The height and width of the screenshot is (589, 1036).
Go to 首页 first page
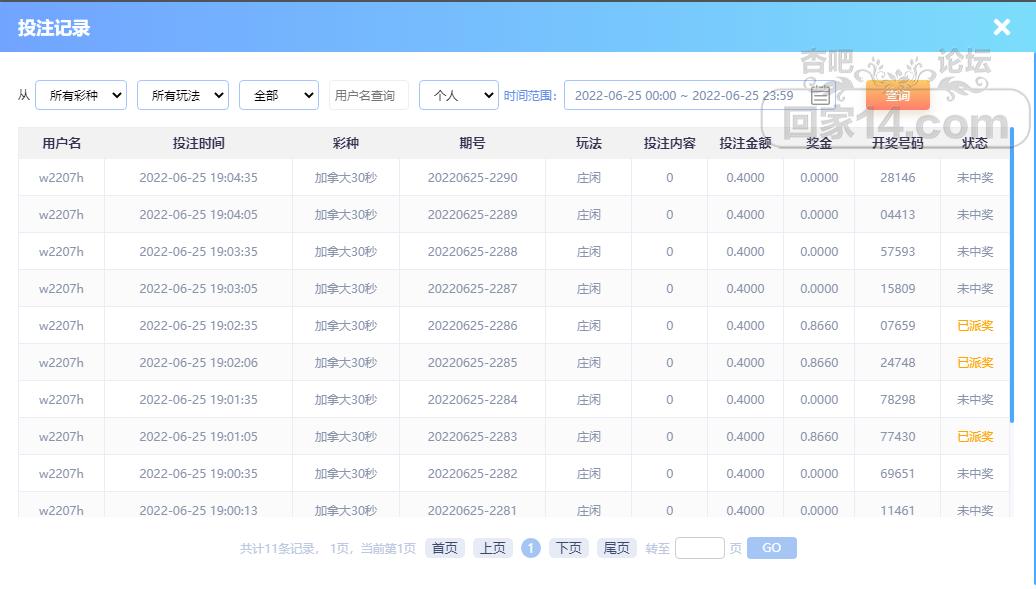(444, 548)
